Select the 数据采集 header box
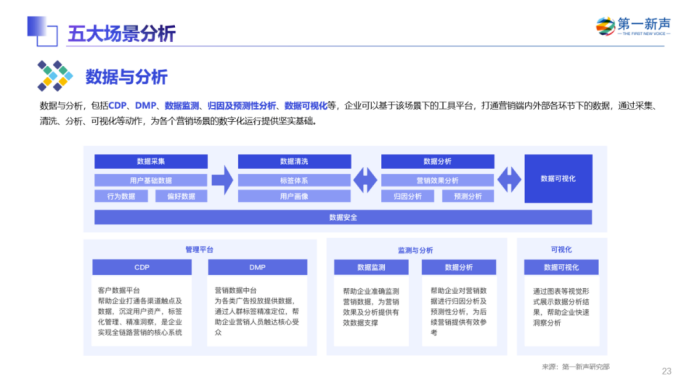 (x=151, y=161)
